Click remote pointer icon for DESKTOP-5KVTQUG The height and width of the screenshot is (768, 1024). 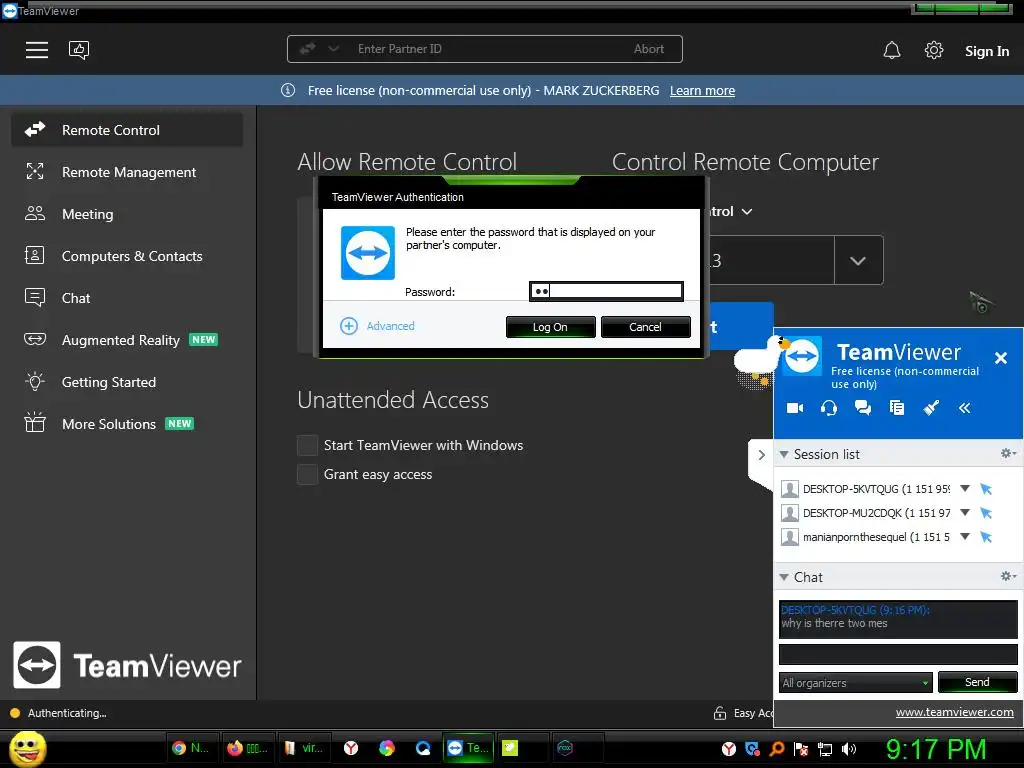[986, 489]
